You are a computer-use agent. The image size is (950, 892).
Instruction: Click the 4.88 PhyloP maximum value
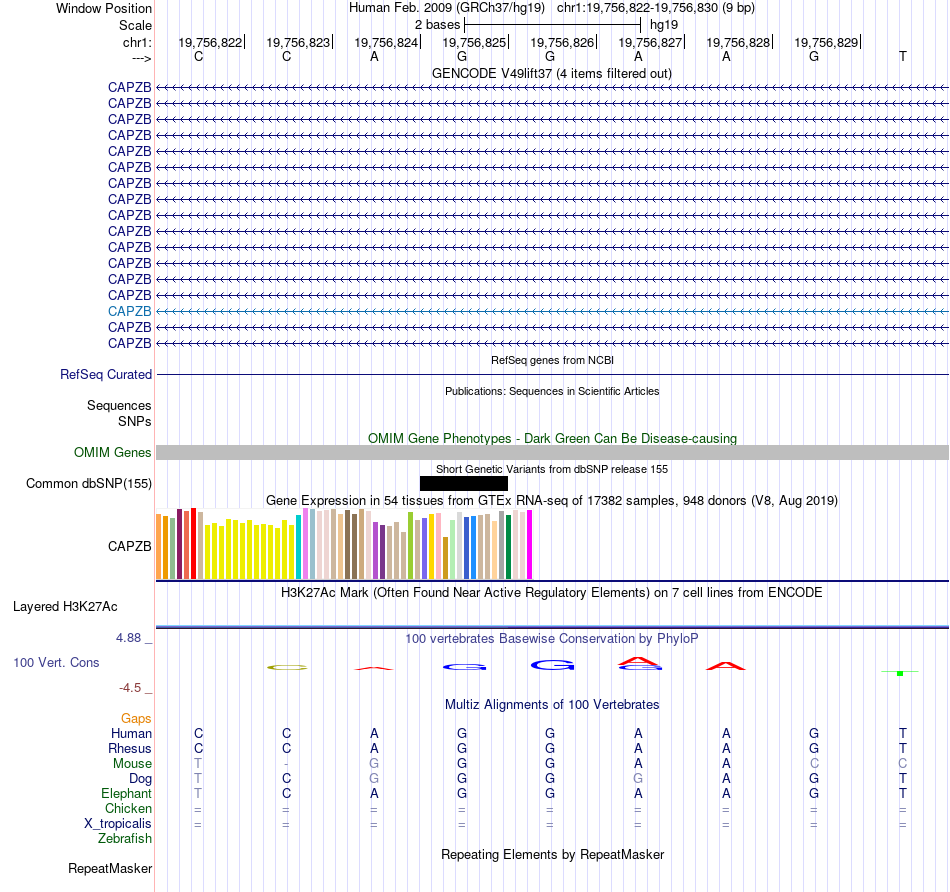point(128,638)
